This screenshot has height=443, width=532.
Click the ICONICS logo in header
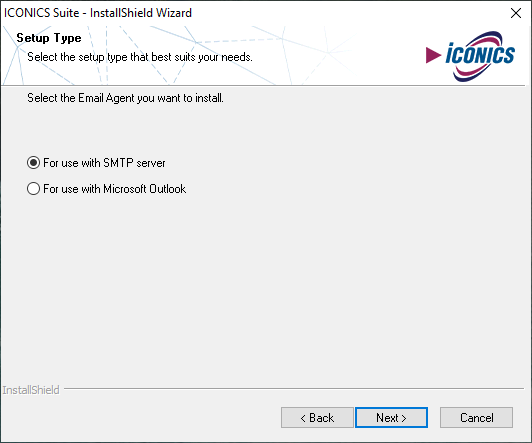470,56
